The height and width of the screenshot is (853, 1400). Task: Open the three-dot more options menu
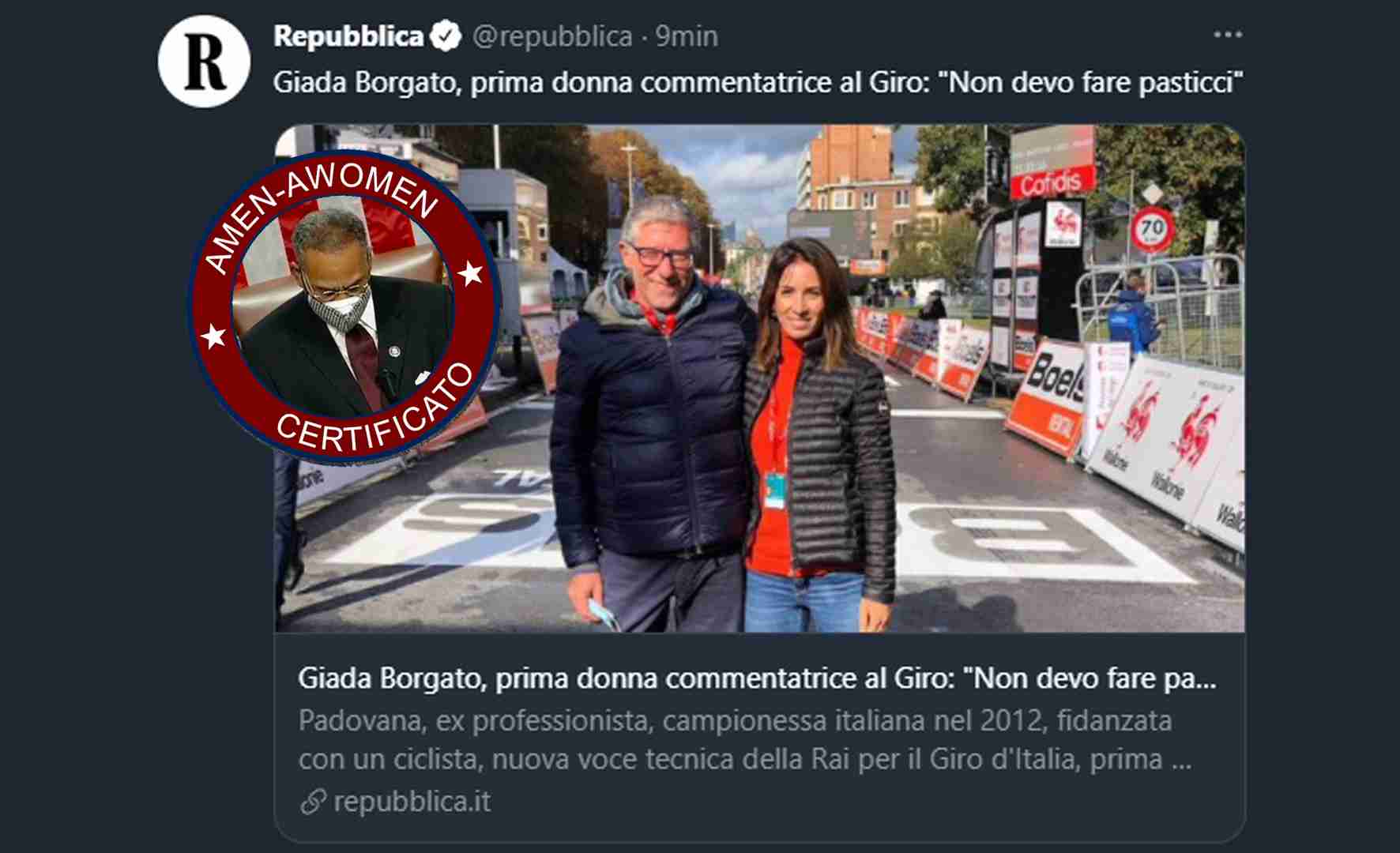(1228, 35)
